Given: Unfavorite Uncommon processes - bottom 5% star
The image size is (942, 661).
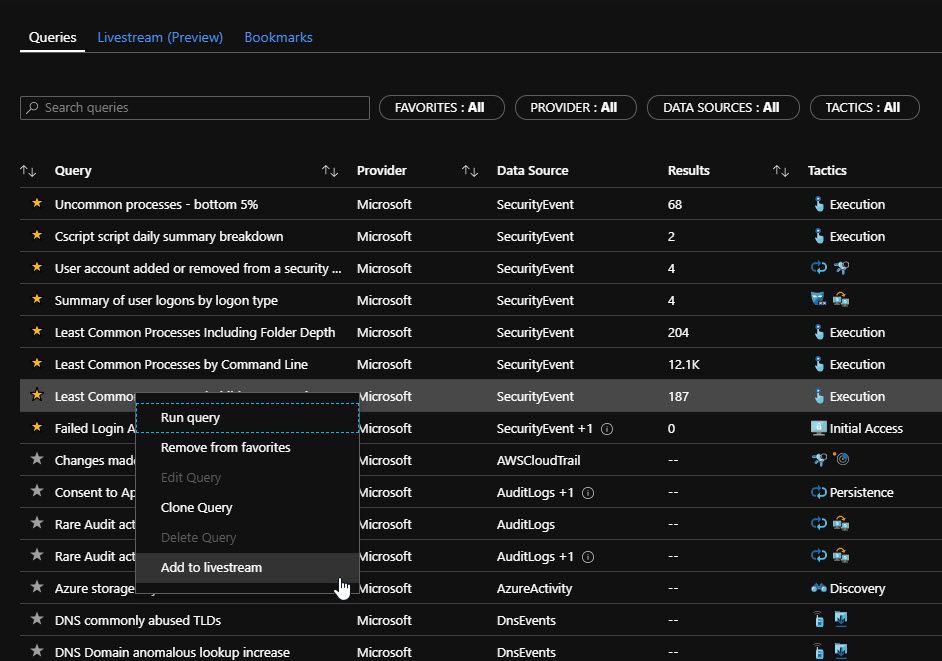Looking at the screenshot, I should (37, 204).
